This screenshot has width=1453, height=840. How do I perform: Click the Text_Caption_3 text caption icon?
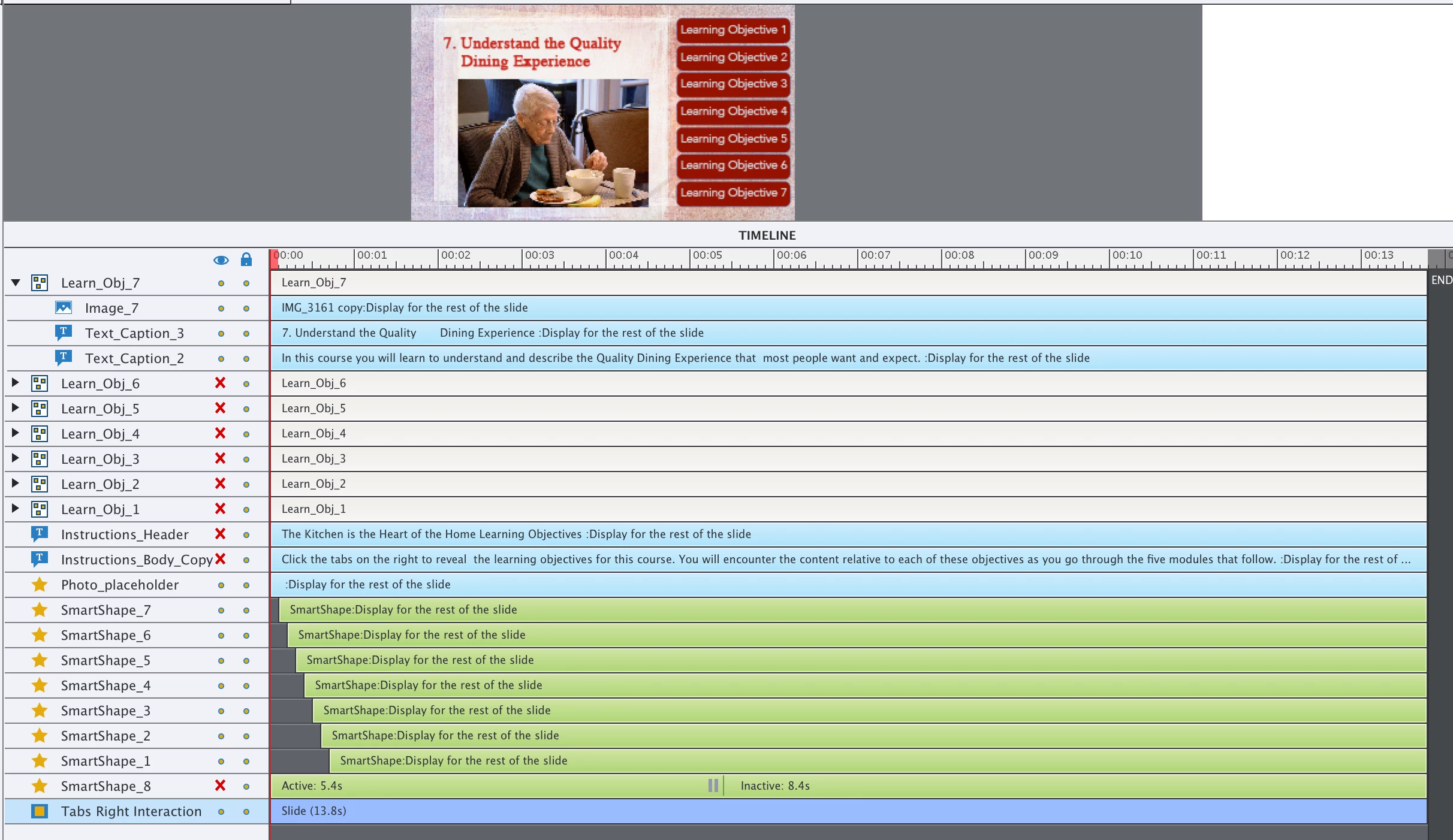(64, 333)
